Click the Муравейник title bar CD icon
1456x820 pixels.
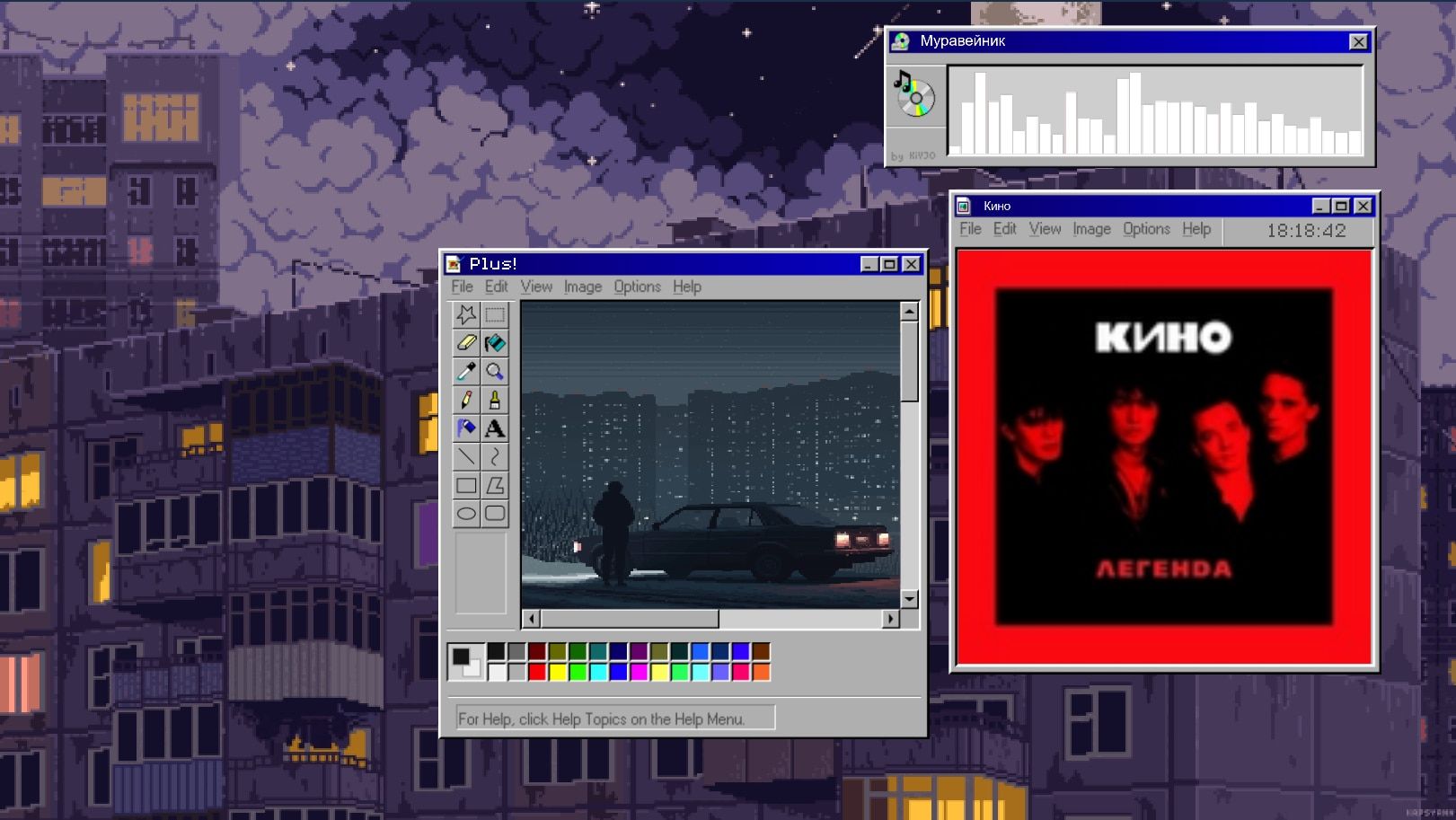point(901,41)
